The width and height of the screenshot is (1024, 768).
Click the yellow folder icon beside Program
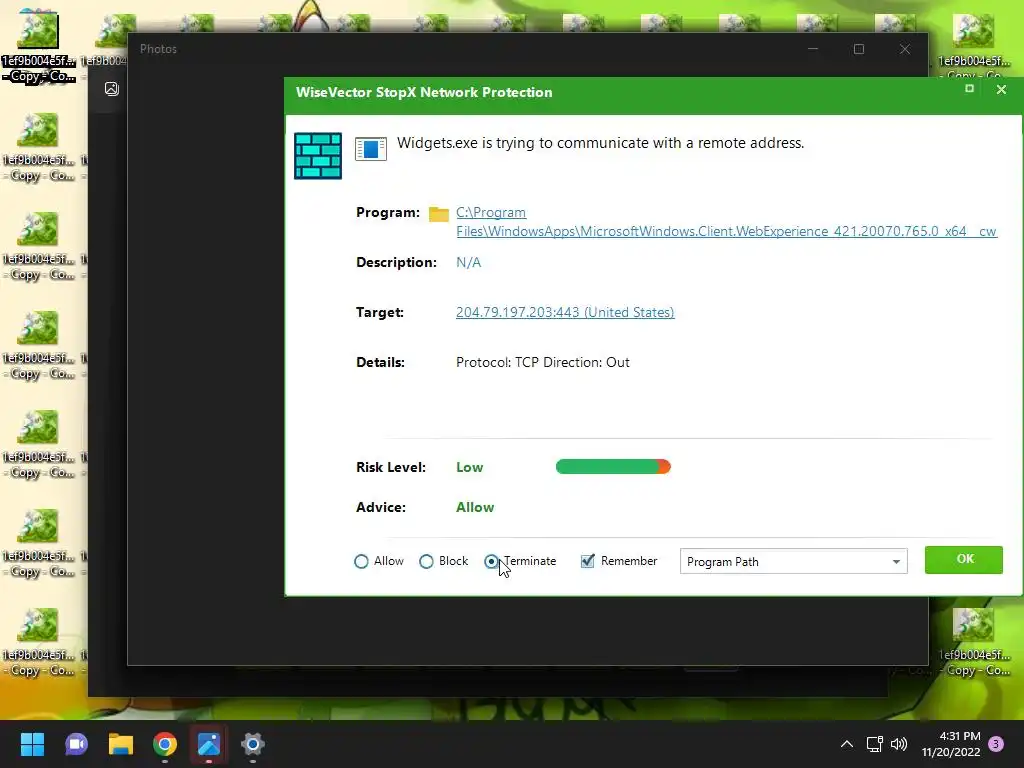click(439, 214)
